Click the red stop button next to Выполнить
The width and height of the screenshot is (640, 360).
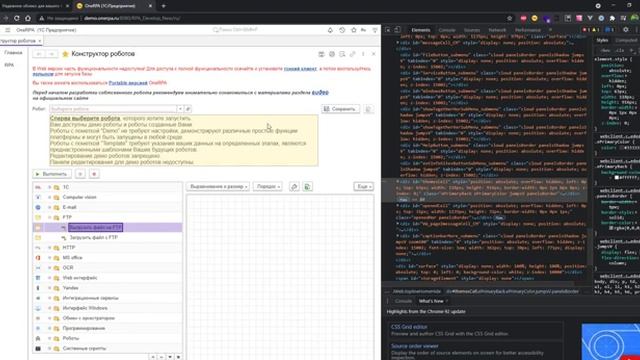tap(94, 174)
